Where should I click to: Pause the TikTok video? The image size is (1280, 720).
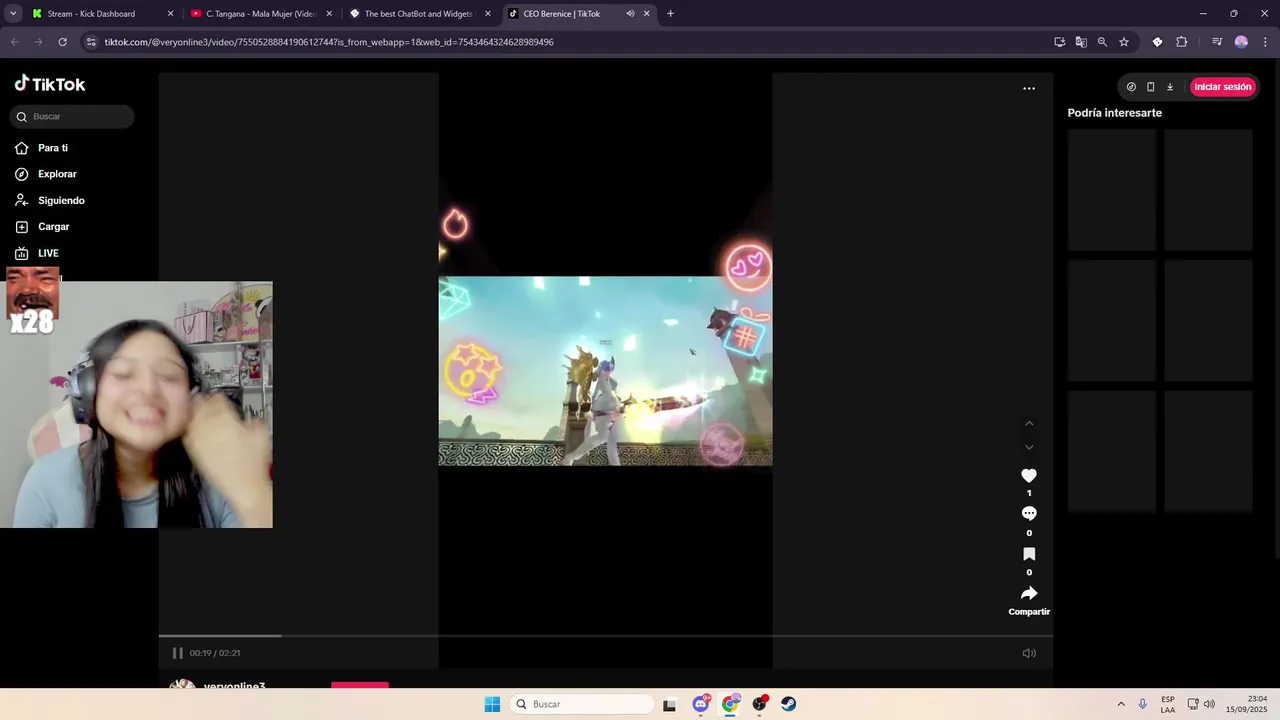[177, 653]
